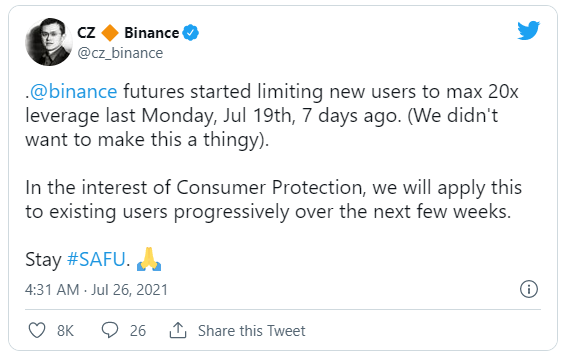Open the #SAFU hashtag link
577x362 pixels.
click(96, 259)
